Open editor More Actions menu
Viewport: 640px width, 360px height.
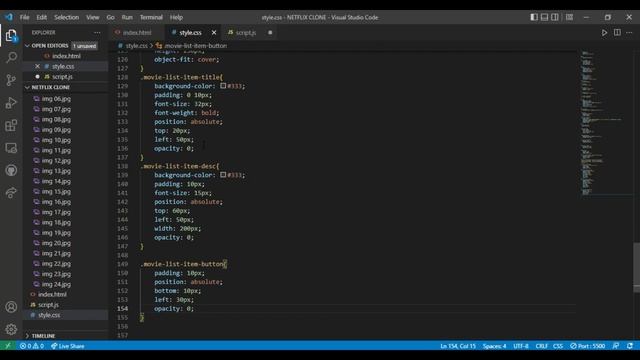[629, 33]
